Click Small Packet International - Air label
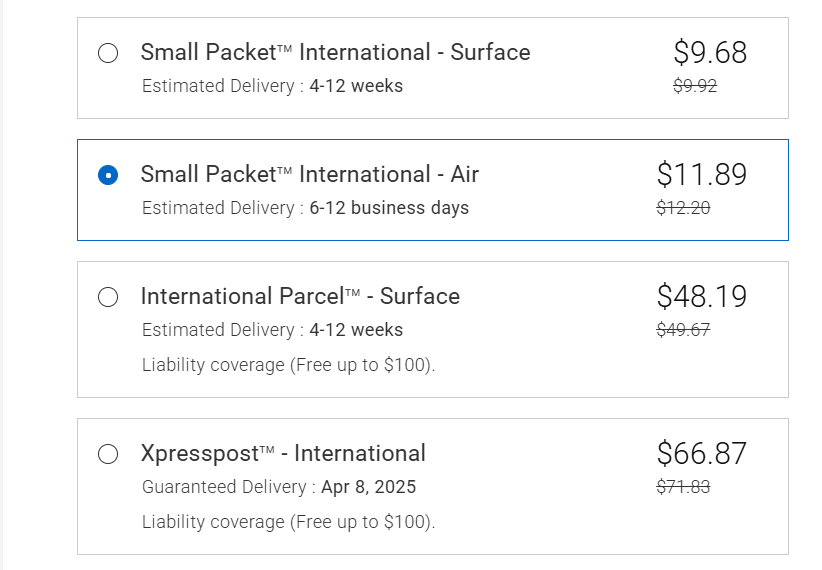This screenshot has height=570, width=822. click(309, 174)
